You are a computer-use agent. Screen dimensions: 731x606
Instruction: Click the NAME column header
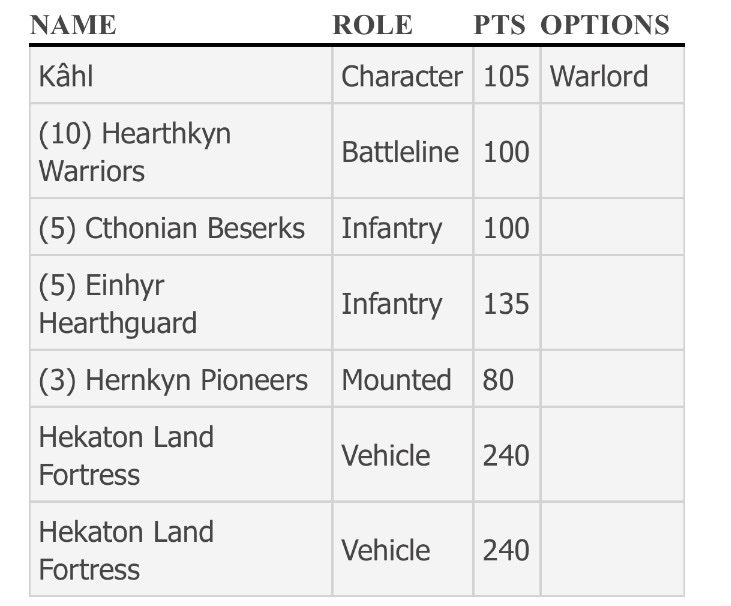coord(73,25)
